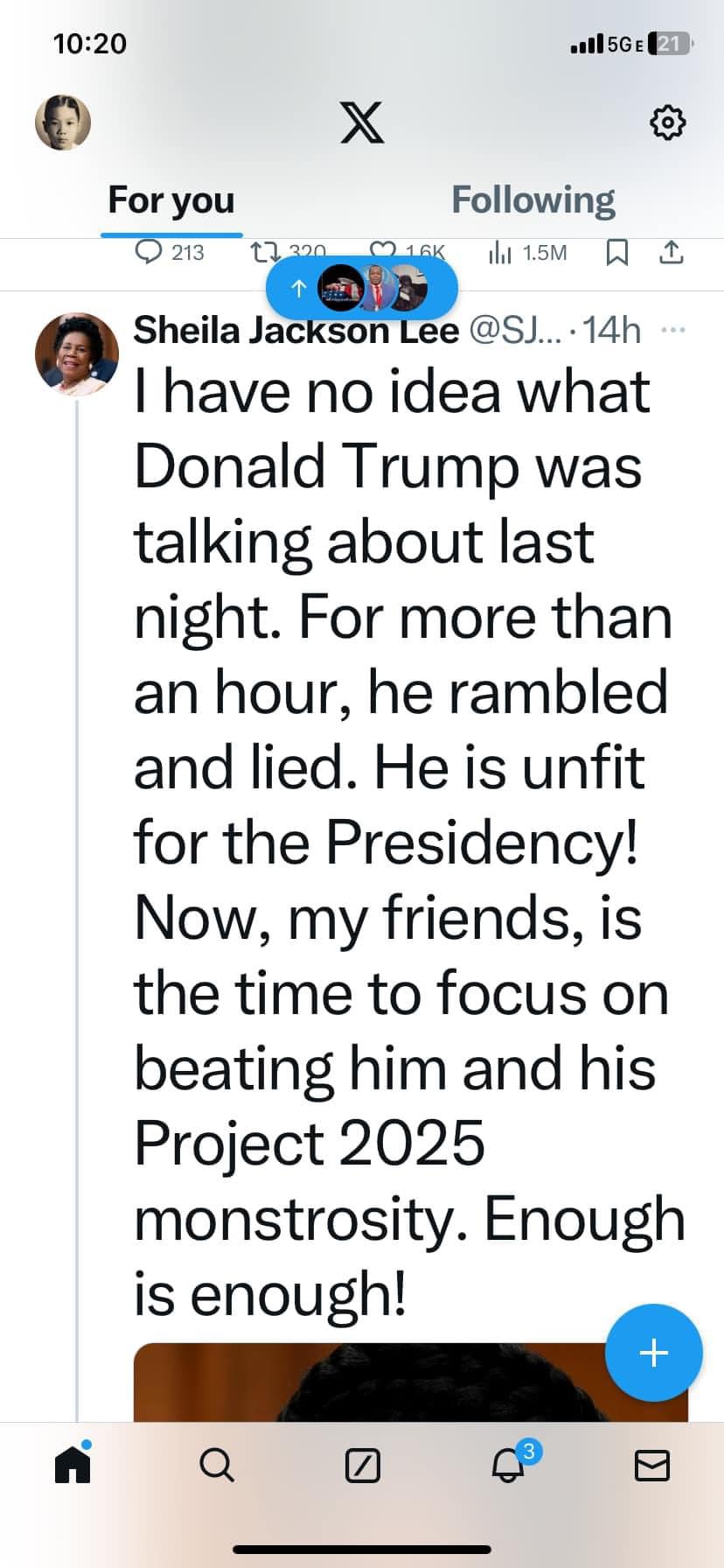Switch to the For you tab
Viewport: 724px width, 1568px height.
pos(171,200)
